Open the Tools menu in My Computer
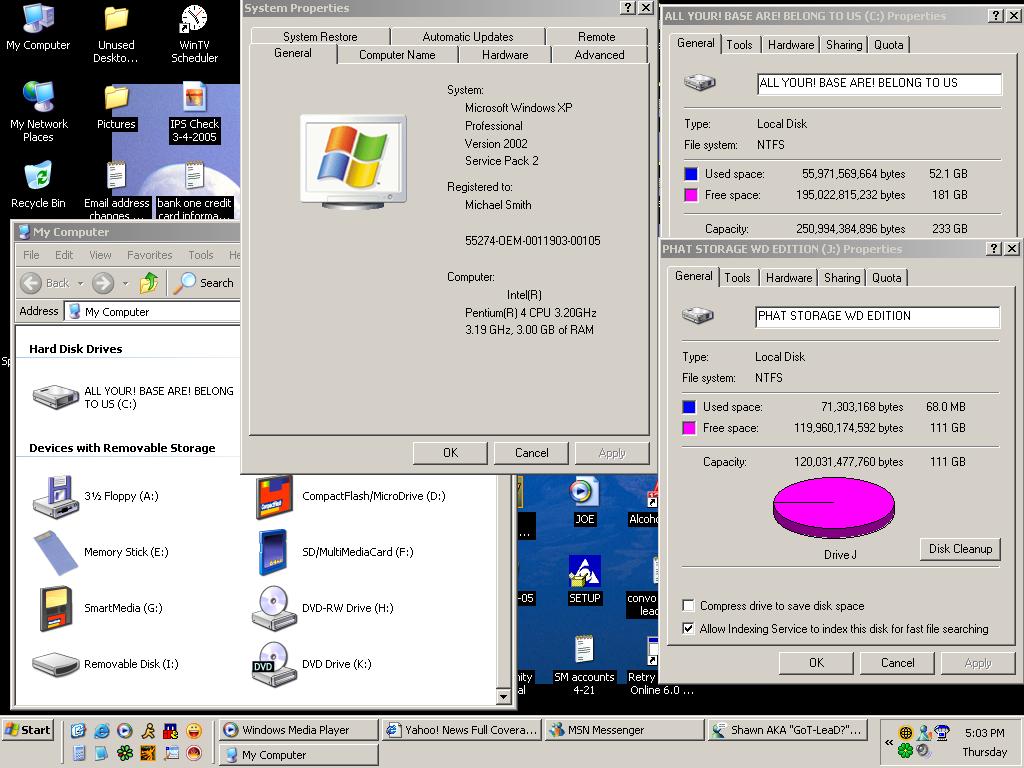 [x=200, y=255]
